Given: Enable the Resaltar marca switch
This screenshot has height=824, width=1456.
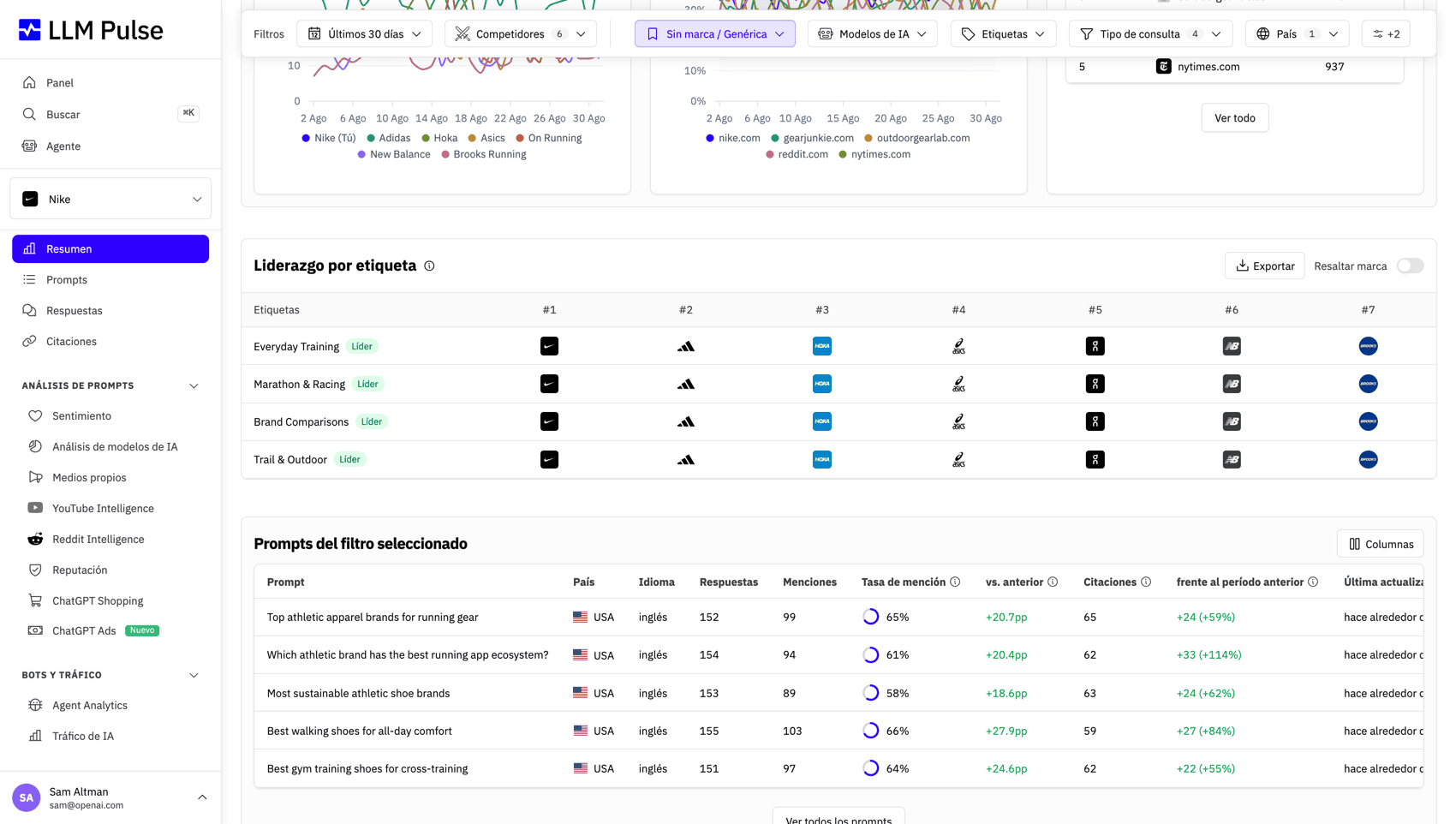Looking at the screenshot, I should pos(1410,266).
